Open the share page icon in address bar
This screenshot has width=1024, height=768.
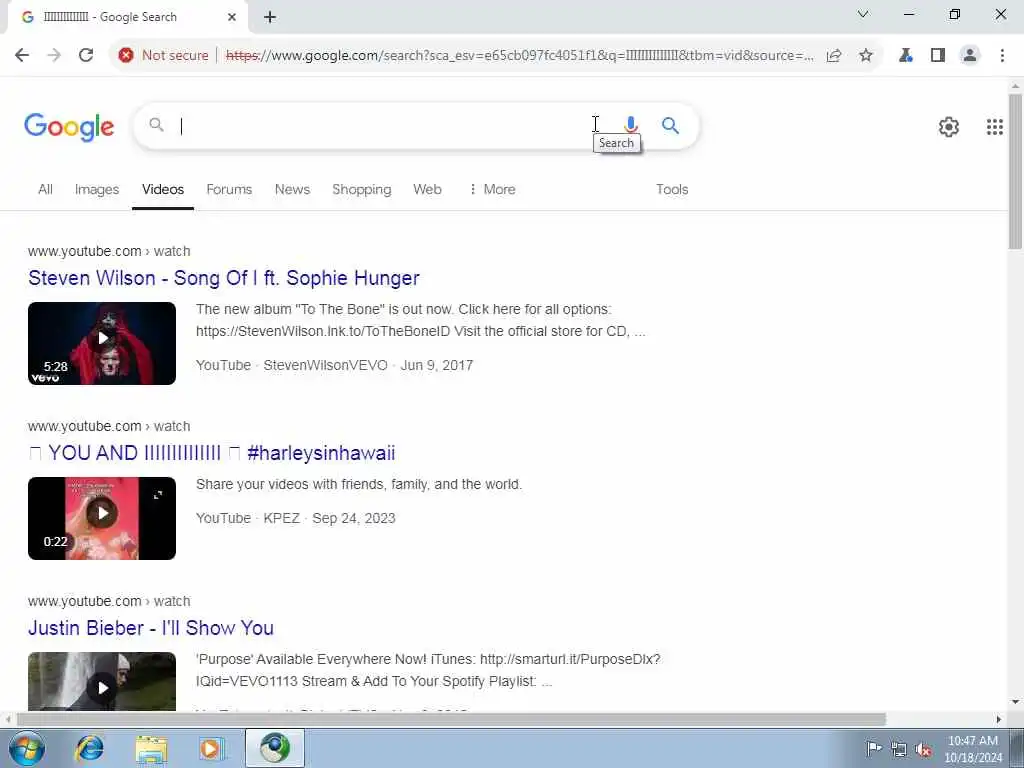click(x=834, y=56)
